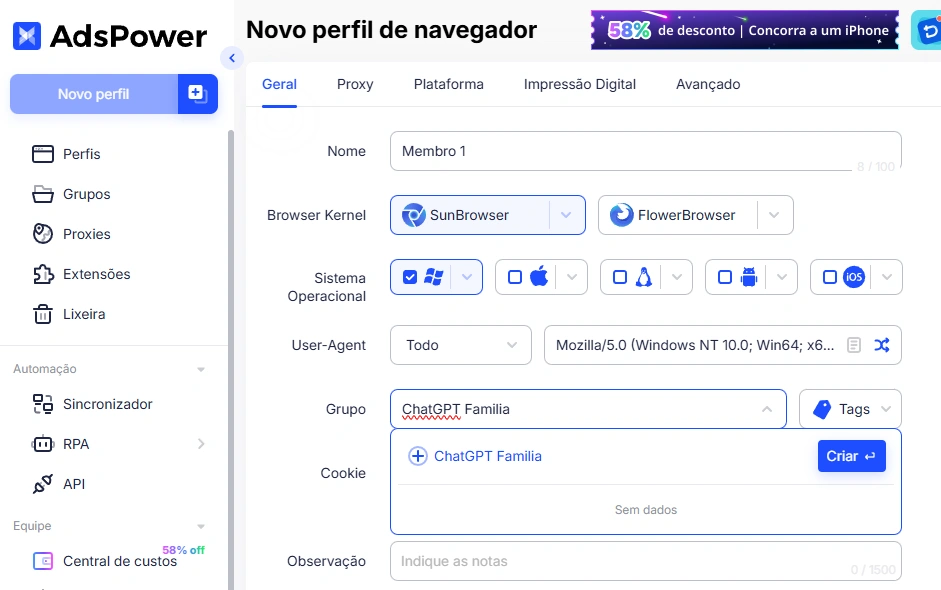This screenshot has width=941, height=590.
Task: Click the Criar button to create the group
Action: [x=851, y=455]
